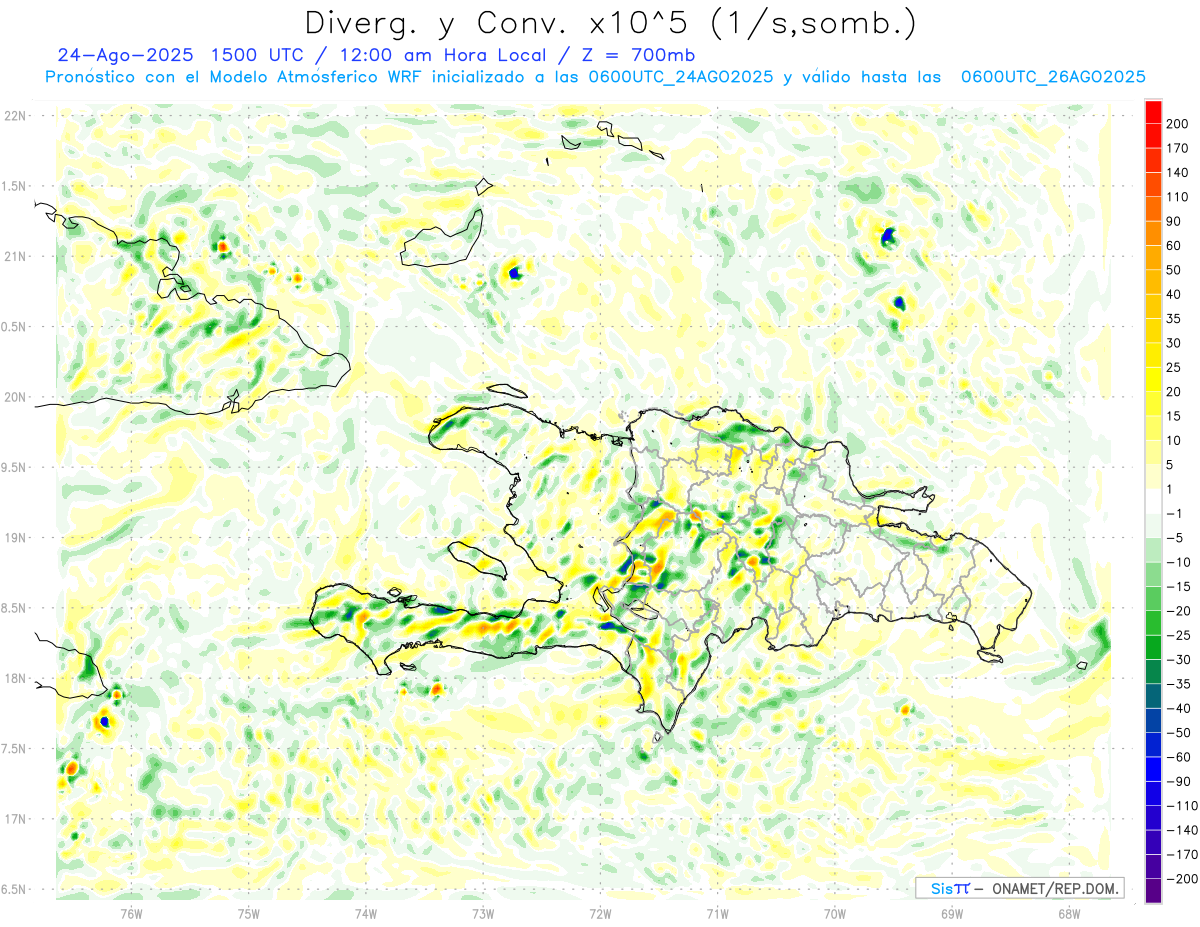Click the positive '25' colorbar value
Screen dimensions: 1200x927
coord(1175,367)
